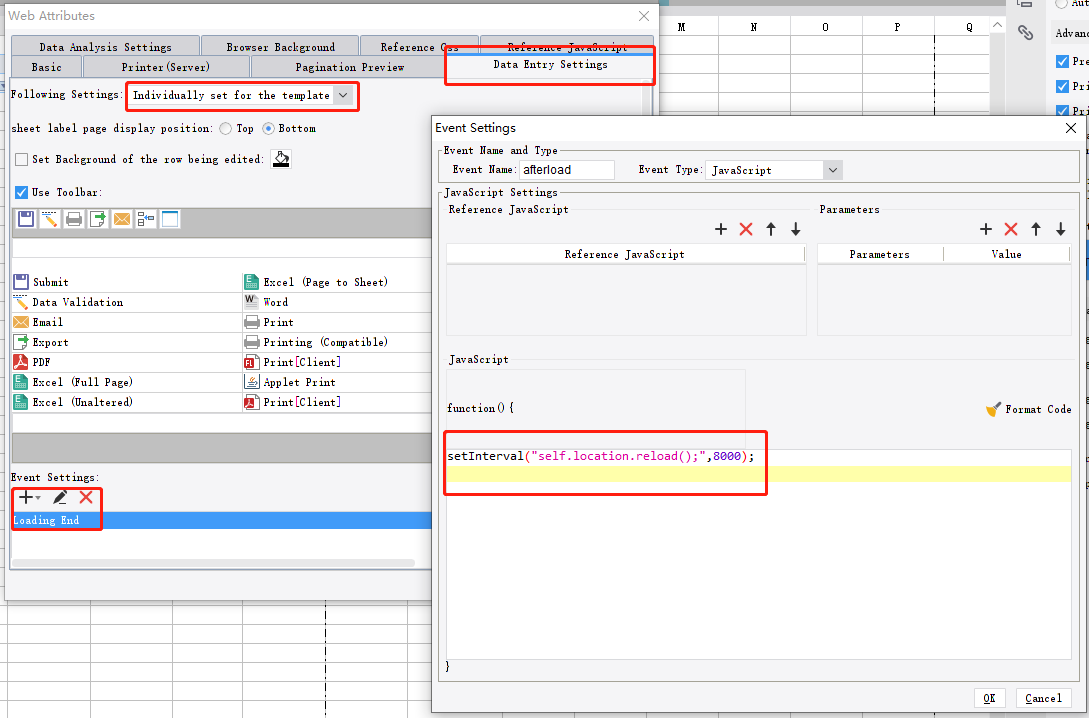1089x718 pixels.
Task: Close the Web Attributes window
Action: click(x=644, y=16)
